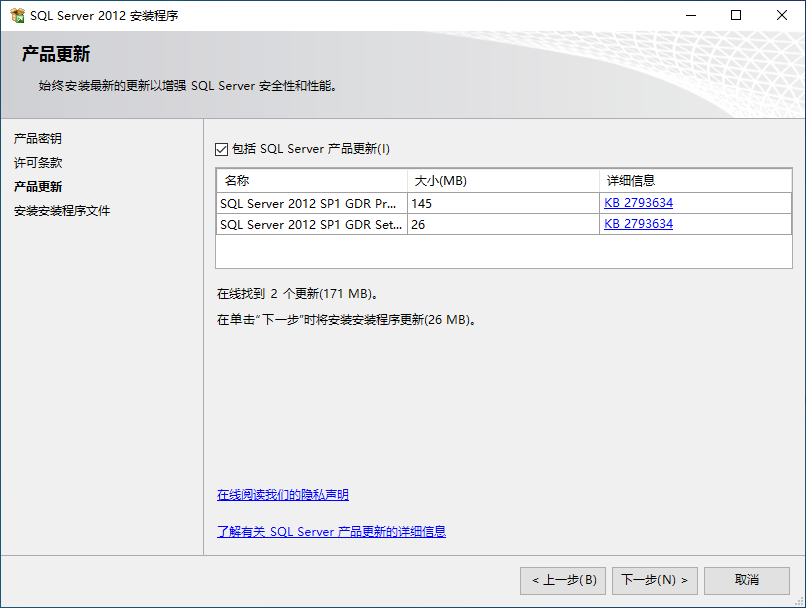Click the 名称 column header
This screenshot has width=806, height=608.
click(312, 181)
